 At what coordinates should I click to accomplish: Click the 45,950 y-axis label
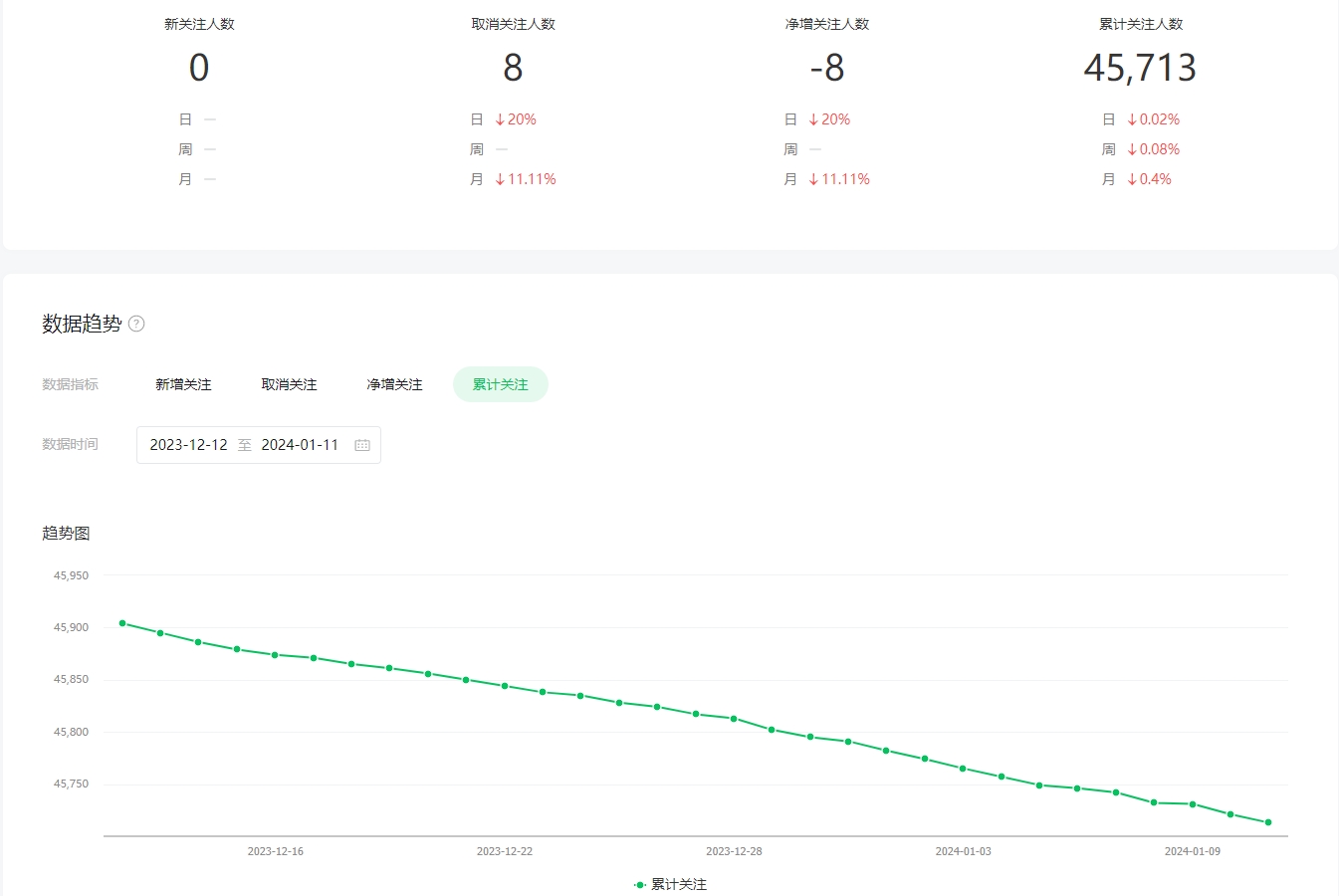71,575
